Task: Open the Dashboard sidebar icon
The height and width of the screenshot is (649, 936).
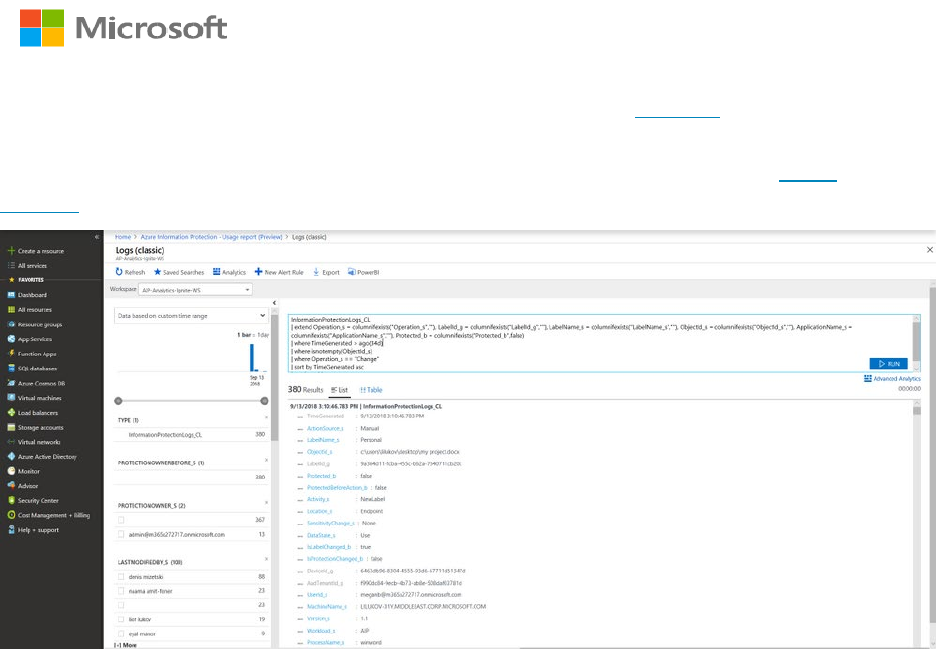Action: coord(11,295)
